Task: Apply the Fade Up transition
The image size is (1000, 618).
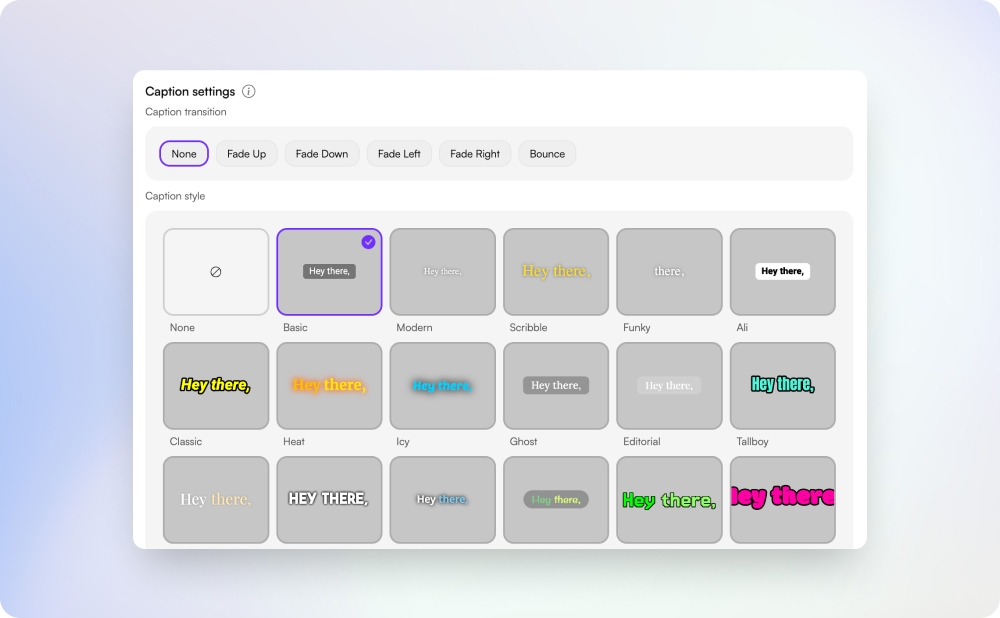Action: [246, 153]
